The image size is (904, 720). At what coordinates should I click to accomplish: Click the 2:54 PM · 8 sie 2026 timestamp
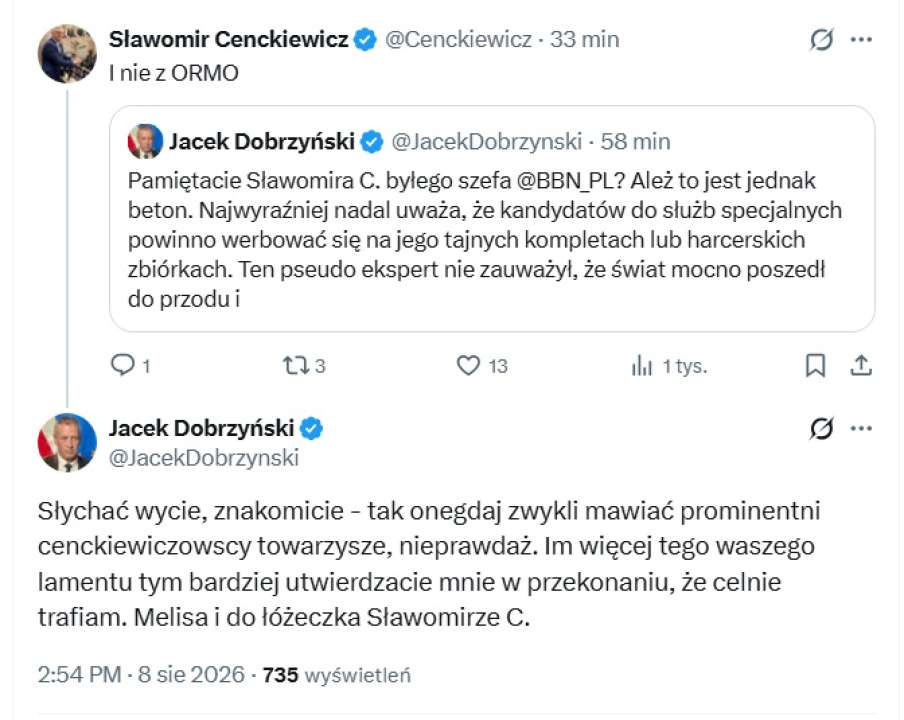[141, 674]
